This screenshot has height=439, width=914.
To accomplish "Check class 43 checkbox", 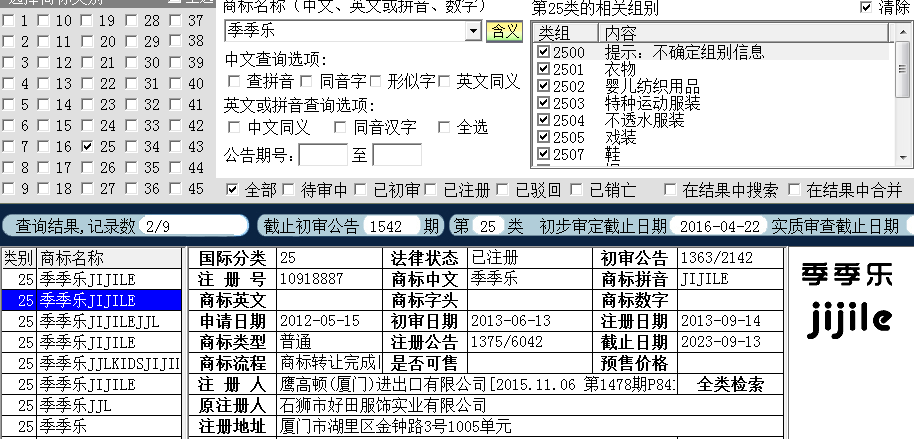I will (x=175, y=146).
